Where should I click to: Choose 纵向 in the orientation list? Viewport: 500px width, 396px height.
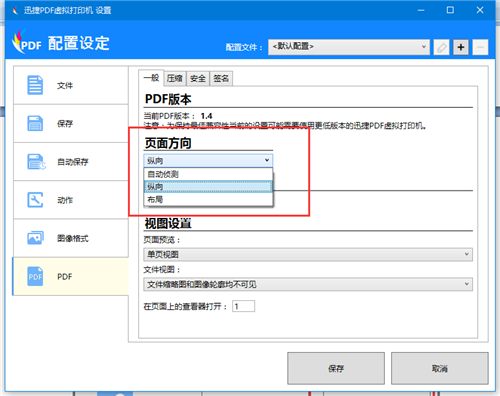208,187
